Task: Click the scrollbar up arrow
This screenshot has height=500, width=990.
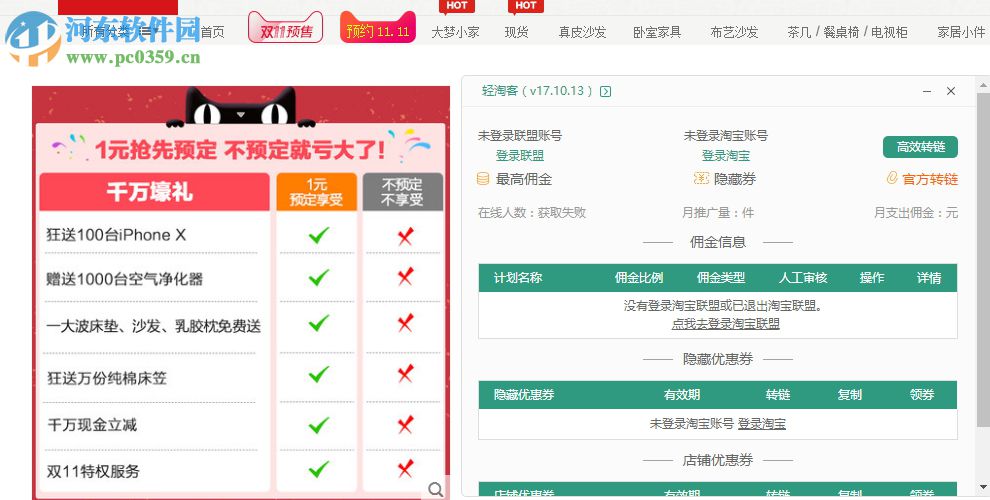Action: click(x=983, y=84)
